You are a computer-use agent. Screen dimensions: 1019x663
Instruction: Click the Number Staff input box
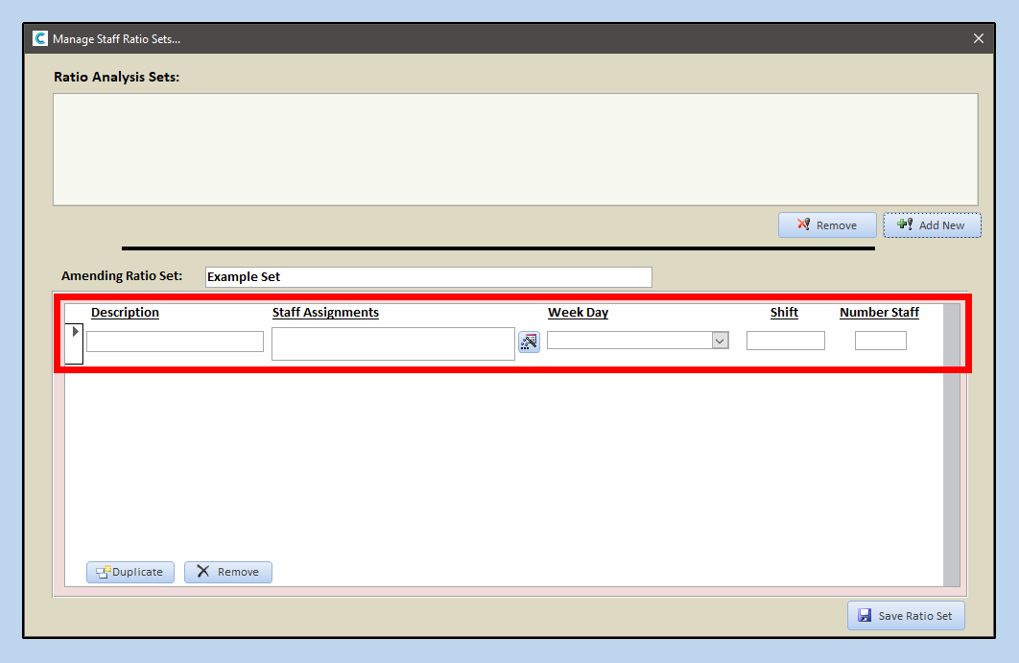click(880, 341)
